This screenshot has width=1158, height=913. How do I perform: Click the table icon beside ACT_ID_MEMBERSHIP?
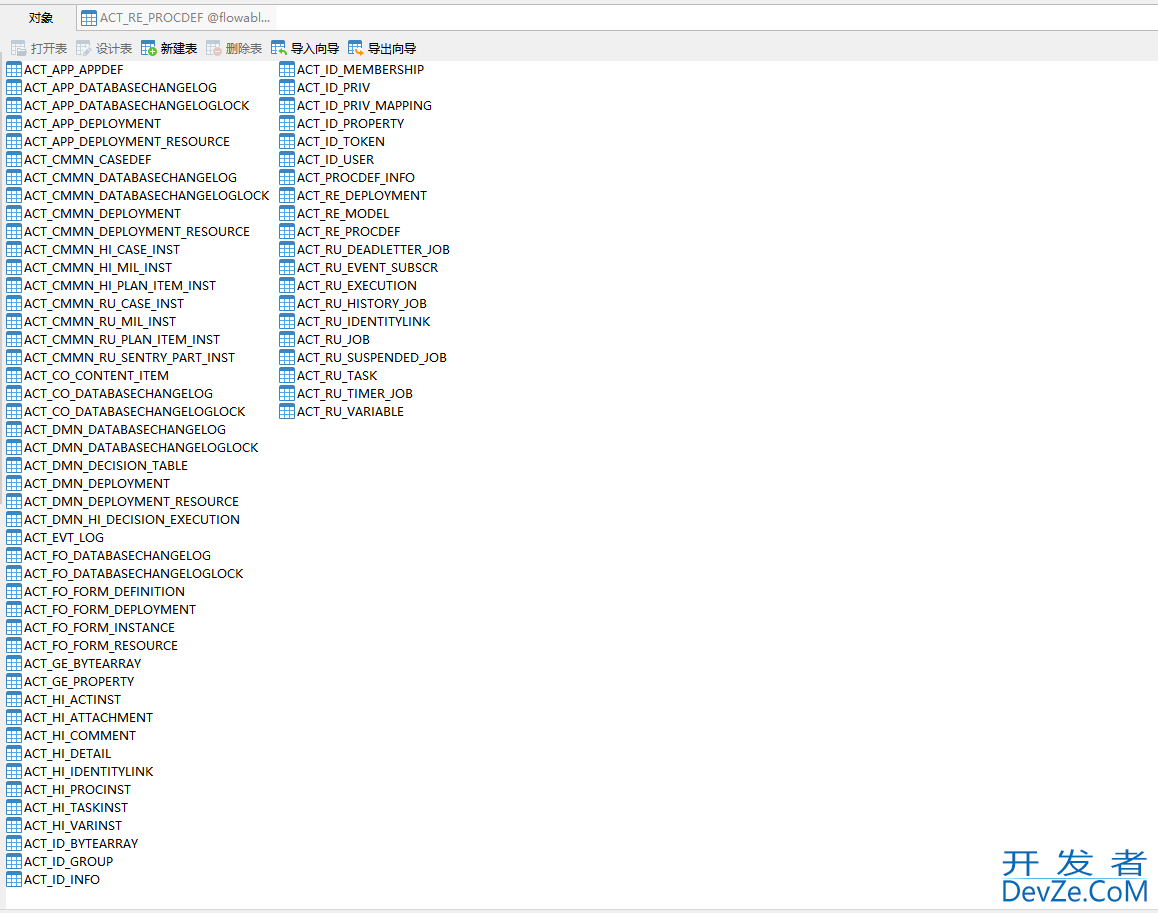[x=287, y=69]
